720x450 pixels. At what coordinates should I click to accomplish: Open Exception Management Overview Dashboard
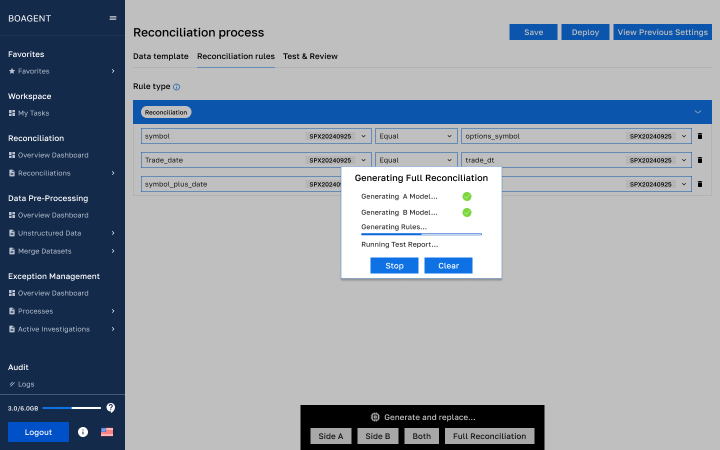(53, 293)
